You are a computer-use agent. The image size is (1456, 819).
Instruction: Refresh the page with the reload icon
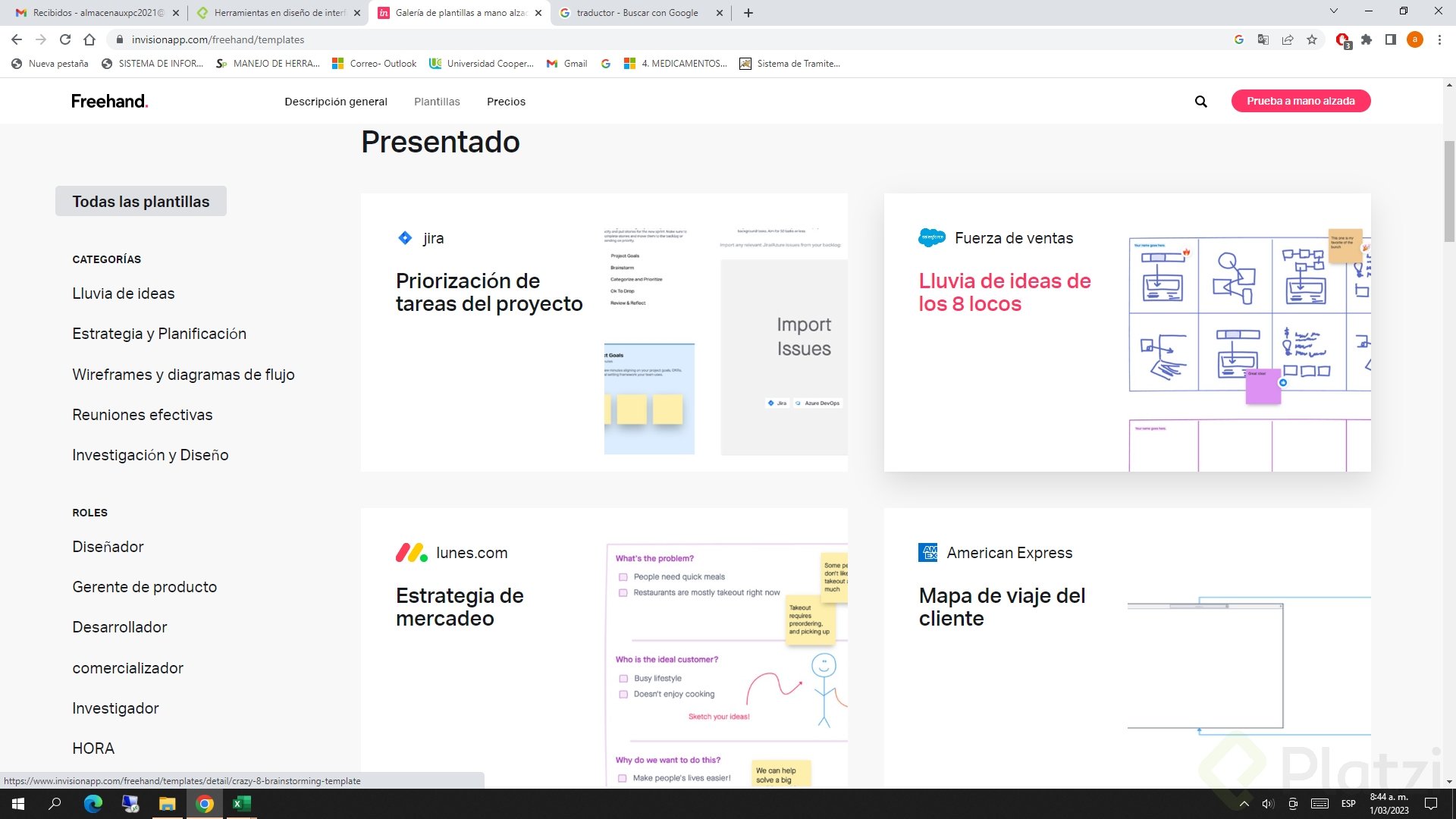(x=65, y=39)
